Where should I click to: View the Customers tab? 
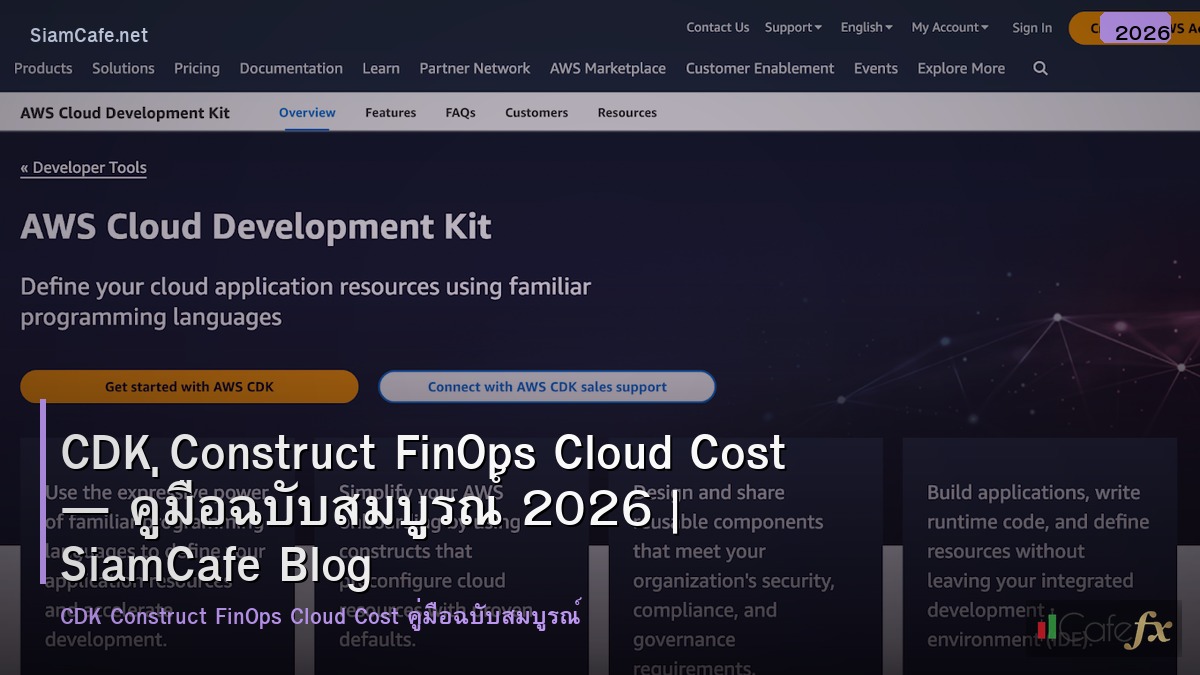click(536, 112)
